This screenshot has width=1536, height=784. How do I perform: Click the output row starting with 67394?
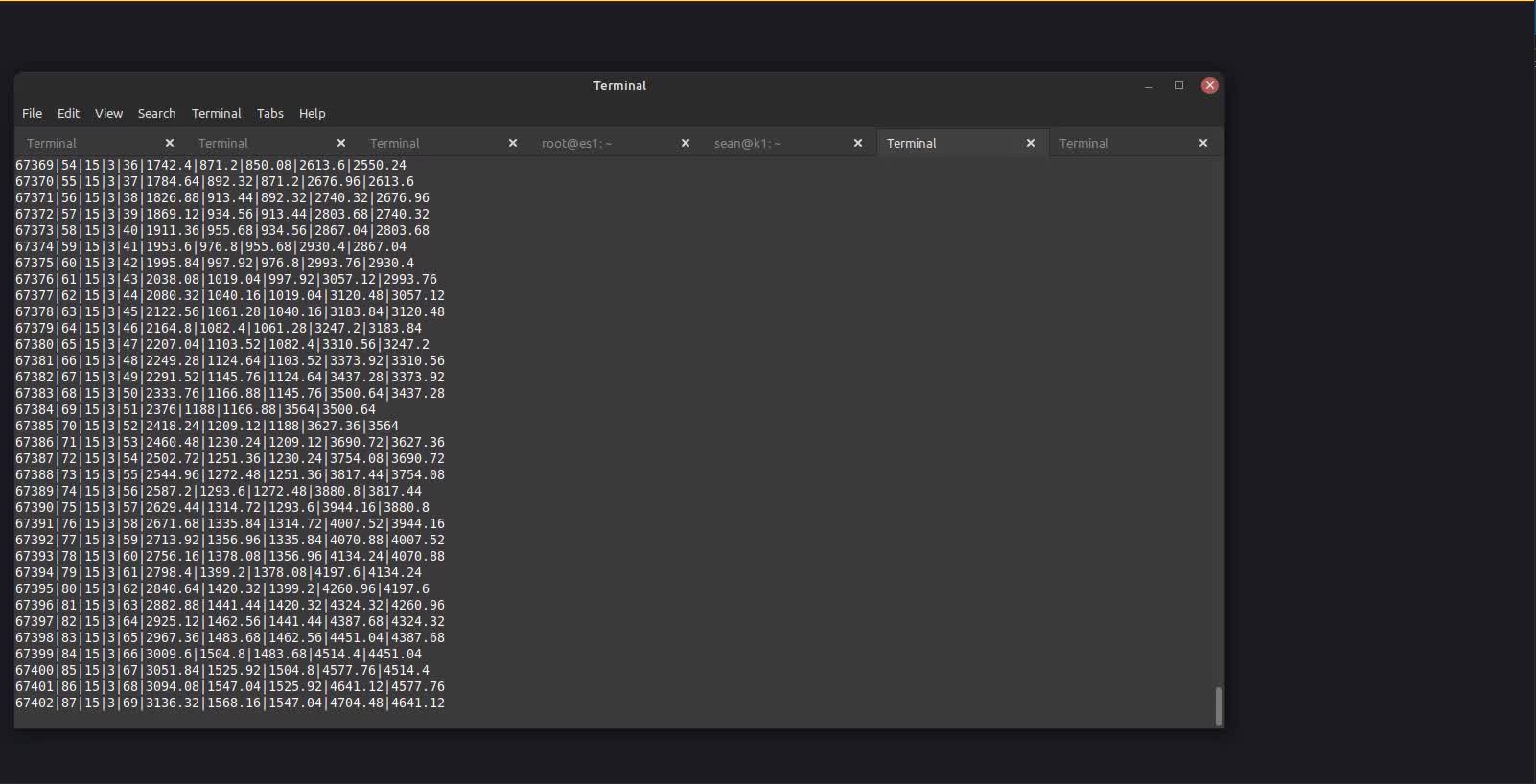(x=219, y=572)
